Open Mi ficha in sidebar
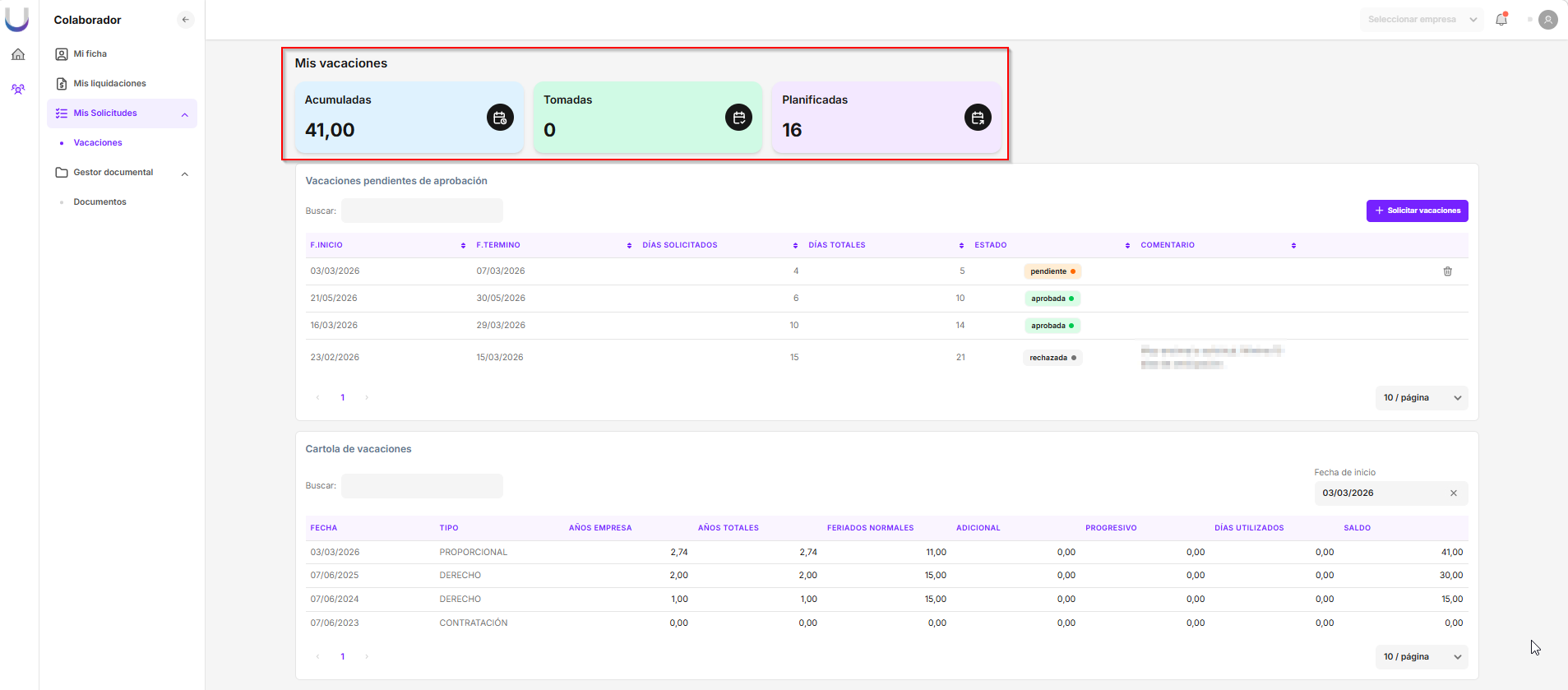Image resolution: width=1568 pixels, height=690 pixels. tap(90, 54)
